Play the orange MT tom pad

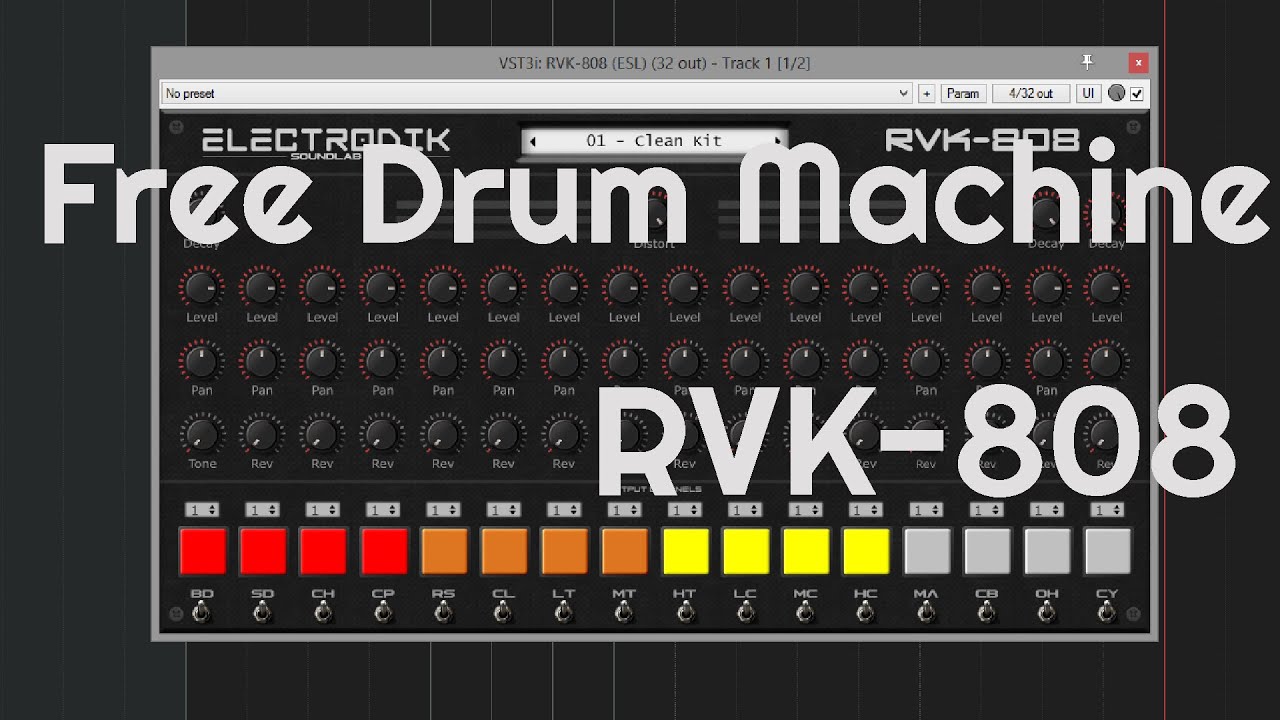point(625,551)
